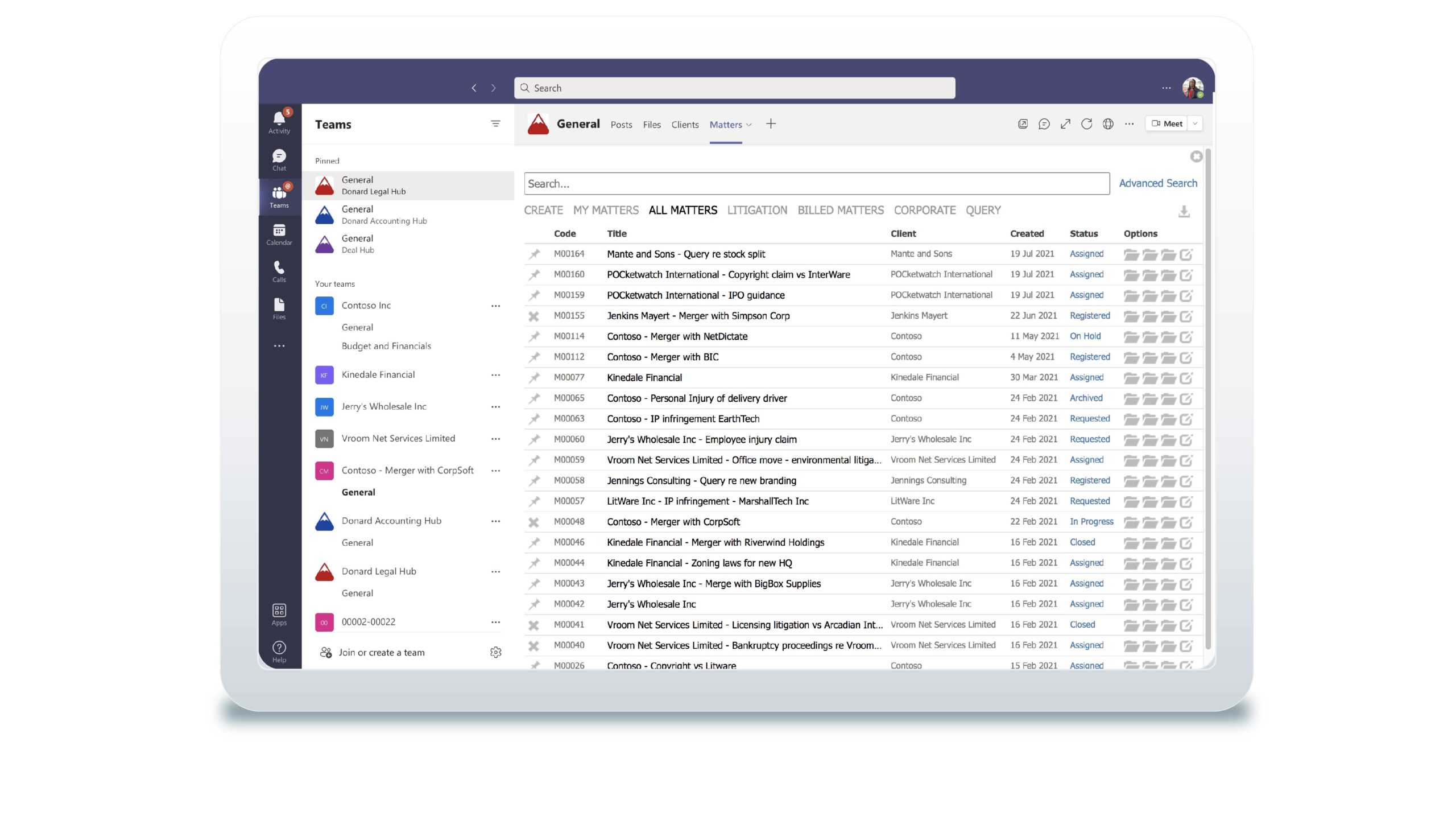Show the tab conversation icon

1044,123
